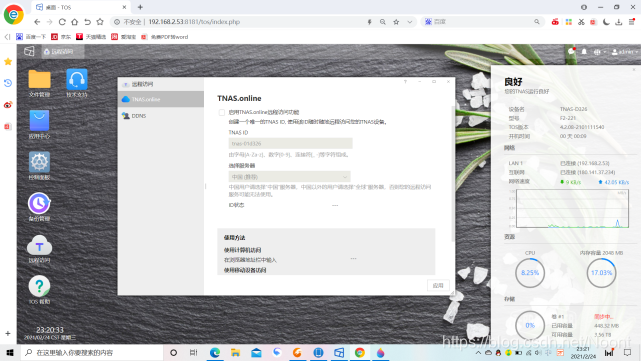Click the network speed graph

[572, 209]
